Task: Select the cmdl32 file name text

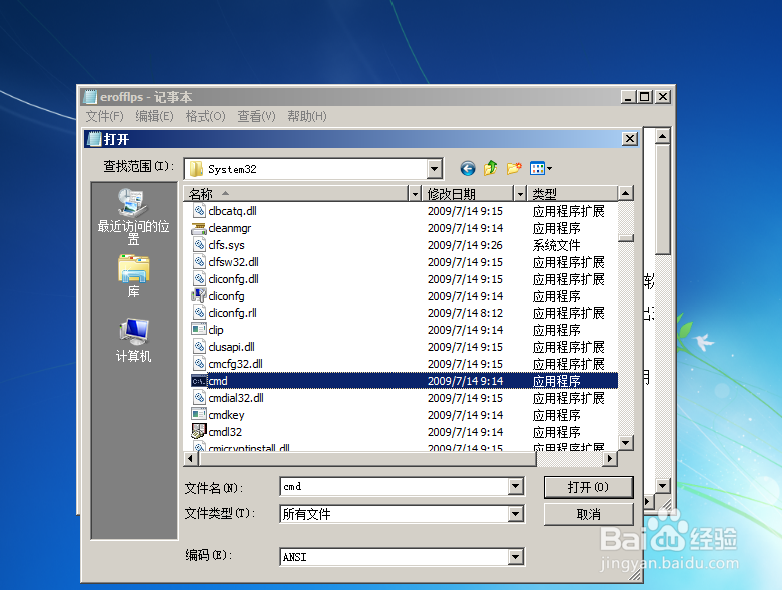Action: click(x=225, y=432)
